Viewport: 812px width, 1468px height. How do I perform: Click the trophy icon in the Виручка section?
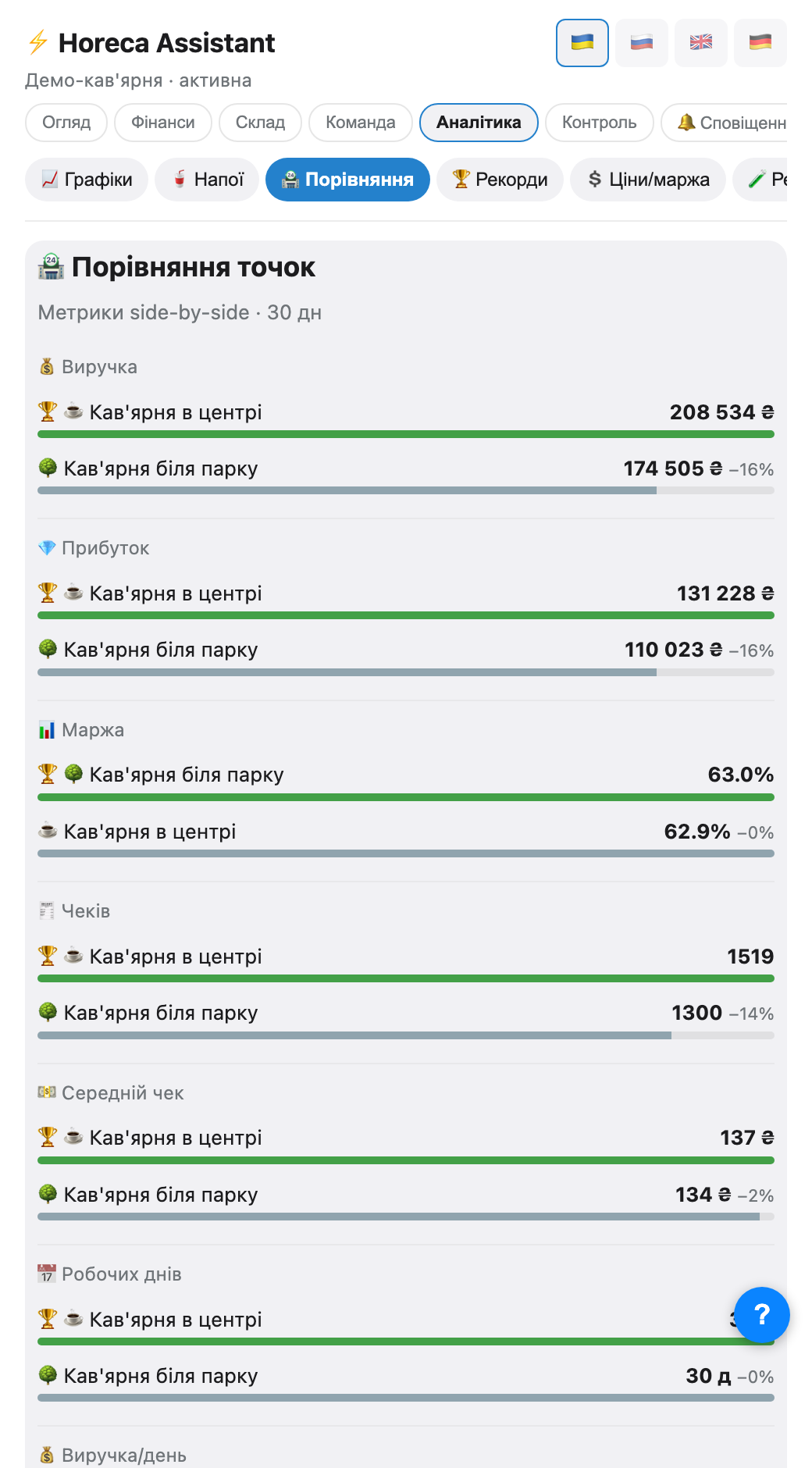(48, 412)
